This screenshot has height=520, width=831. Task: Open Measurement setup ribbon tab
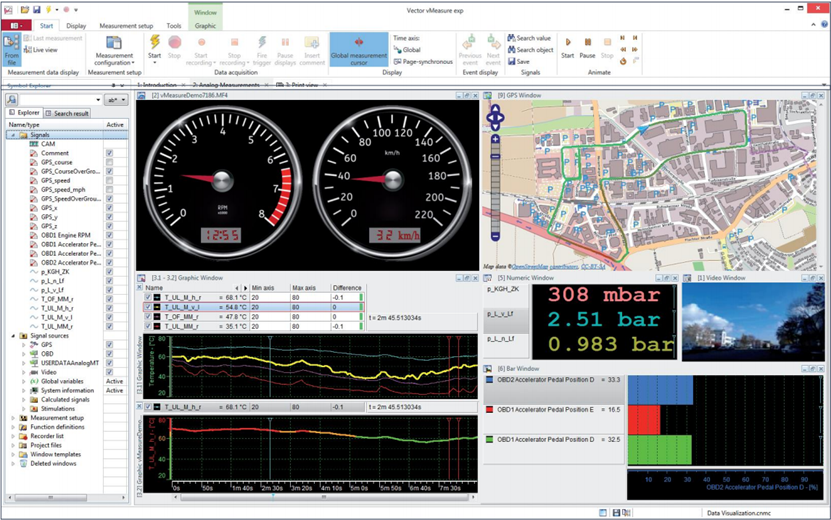pyautogui.click(x=126, y=25)
